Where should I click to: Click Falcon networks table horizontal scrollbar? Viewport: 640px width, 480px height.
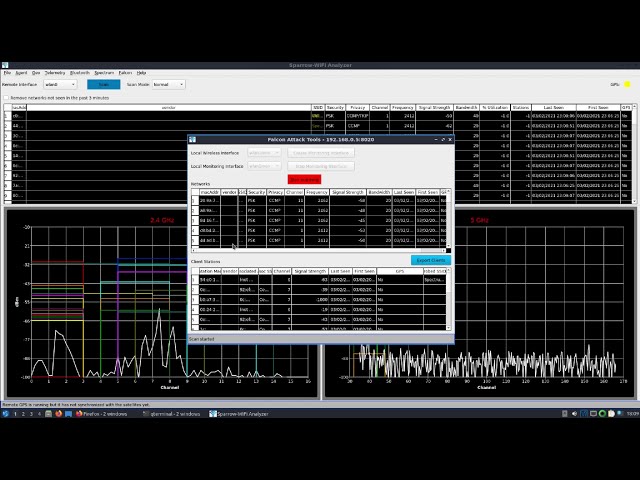point(319,250)
